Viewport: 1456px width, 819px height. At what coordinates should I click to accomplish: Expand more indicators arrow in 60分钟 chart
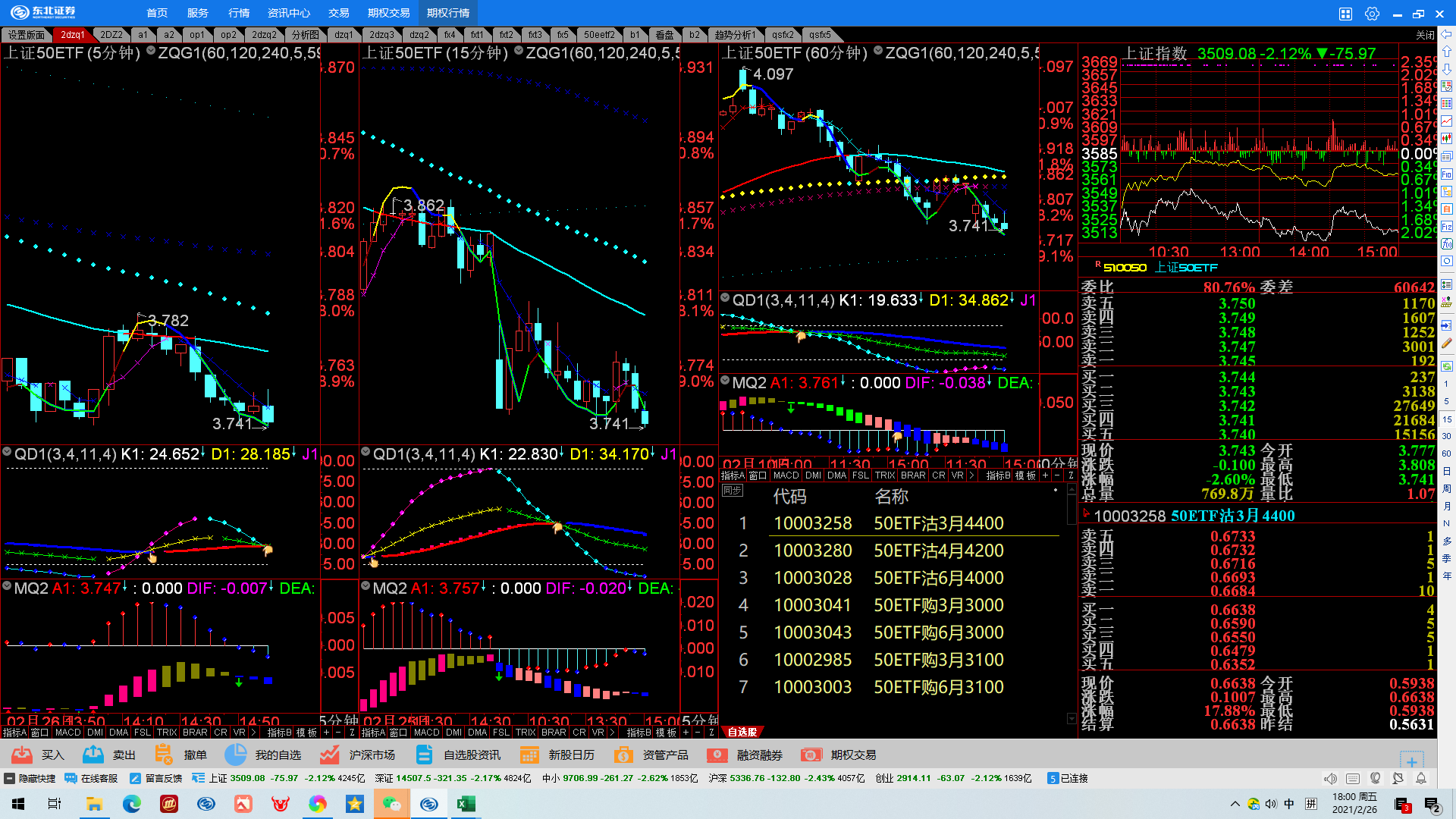pos(971,475)
